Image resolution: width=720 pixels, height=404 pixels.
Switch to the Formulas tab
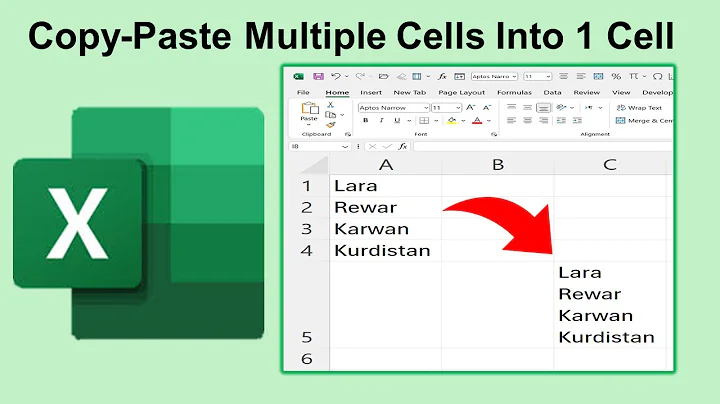(x=514, y=92)
